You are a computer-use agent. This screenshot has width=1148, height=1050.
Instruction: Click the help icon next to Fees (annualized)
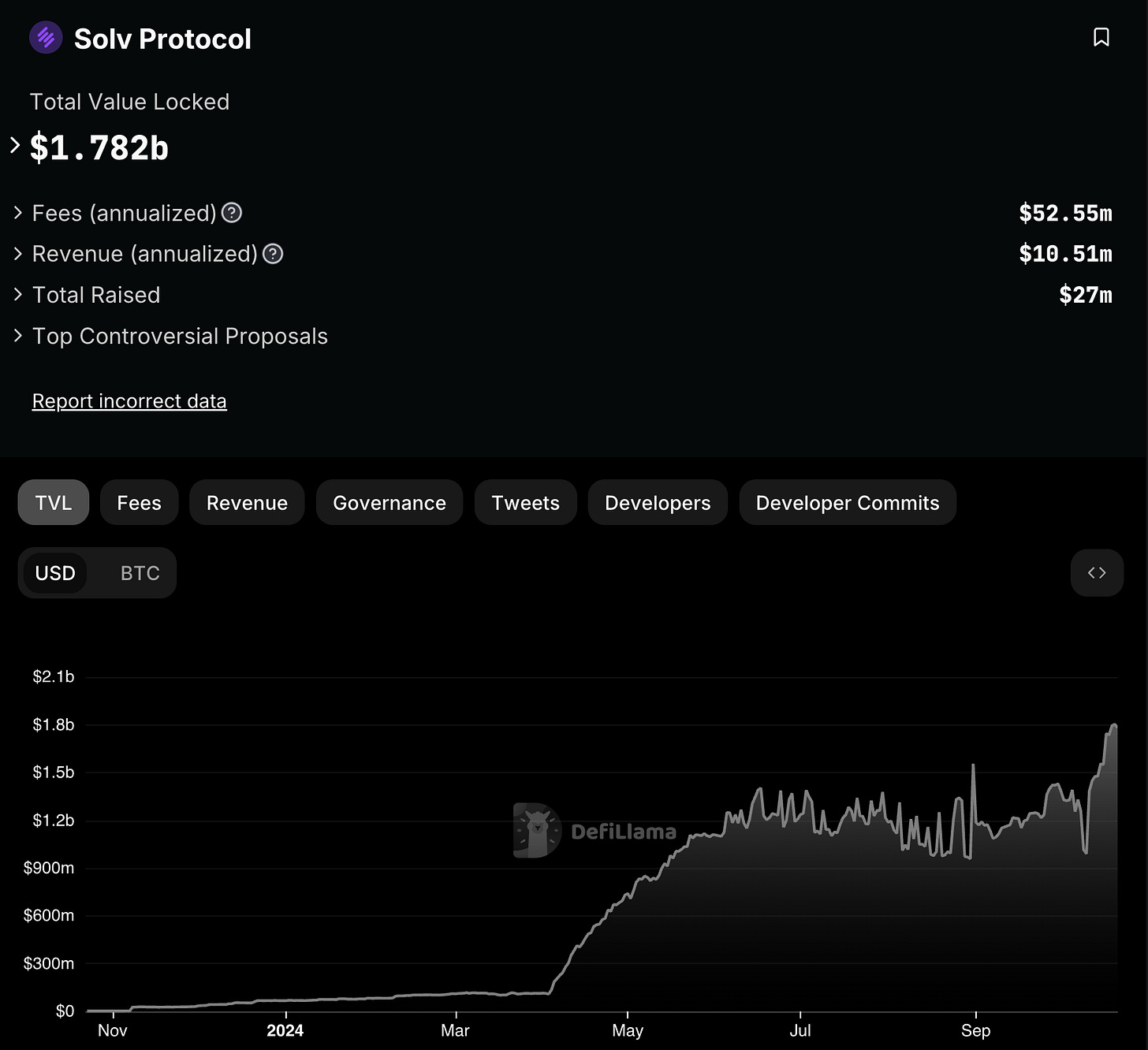pos(232,213)
